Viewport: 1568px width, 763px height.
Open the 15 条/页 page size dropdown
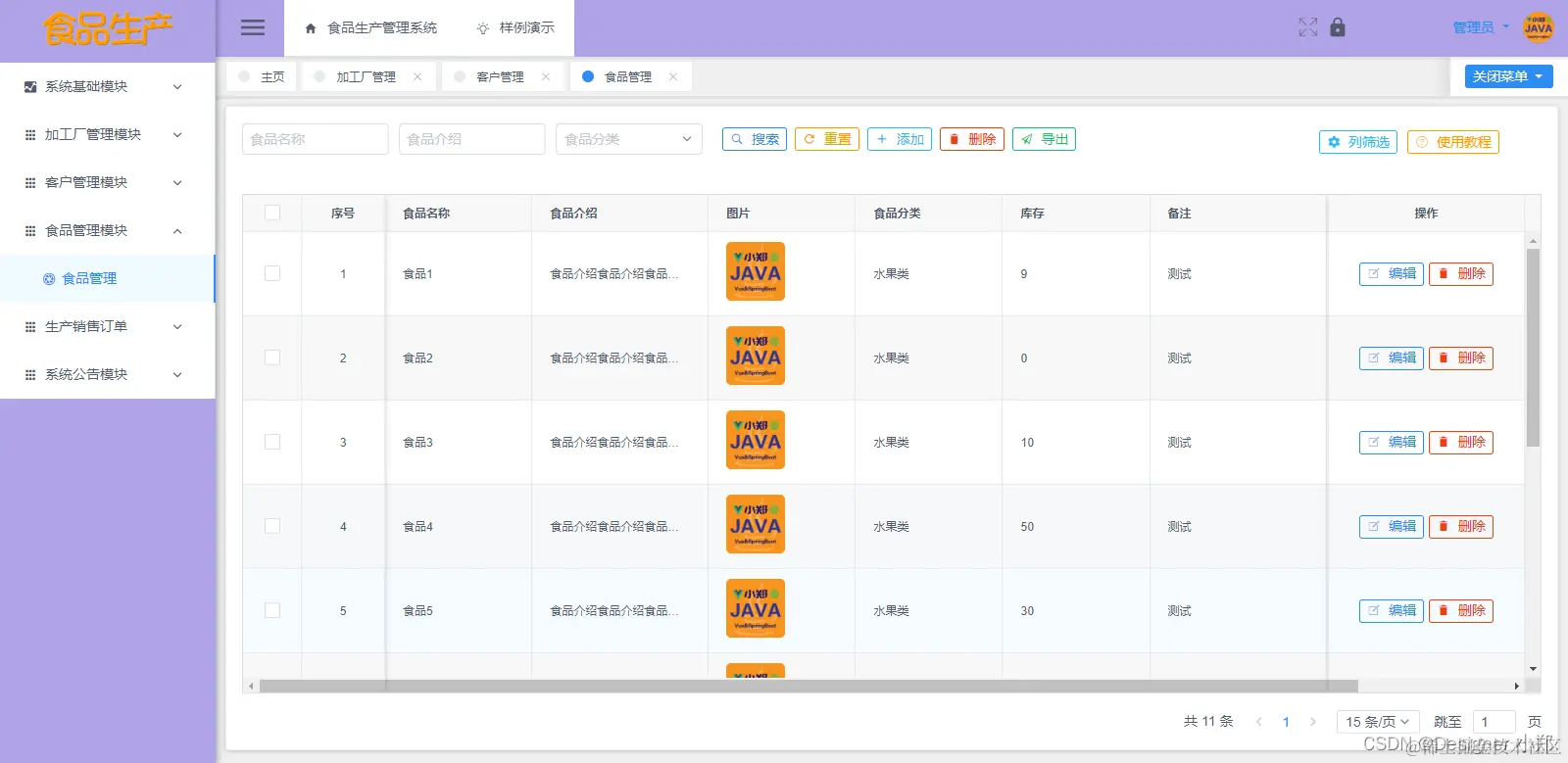[1378, 722]
